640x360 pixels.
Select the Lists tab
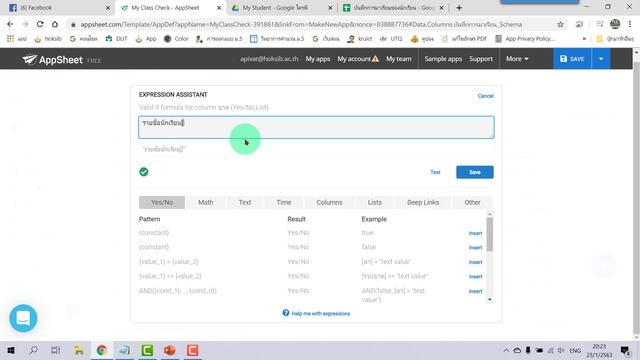coord(375,202)
